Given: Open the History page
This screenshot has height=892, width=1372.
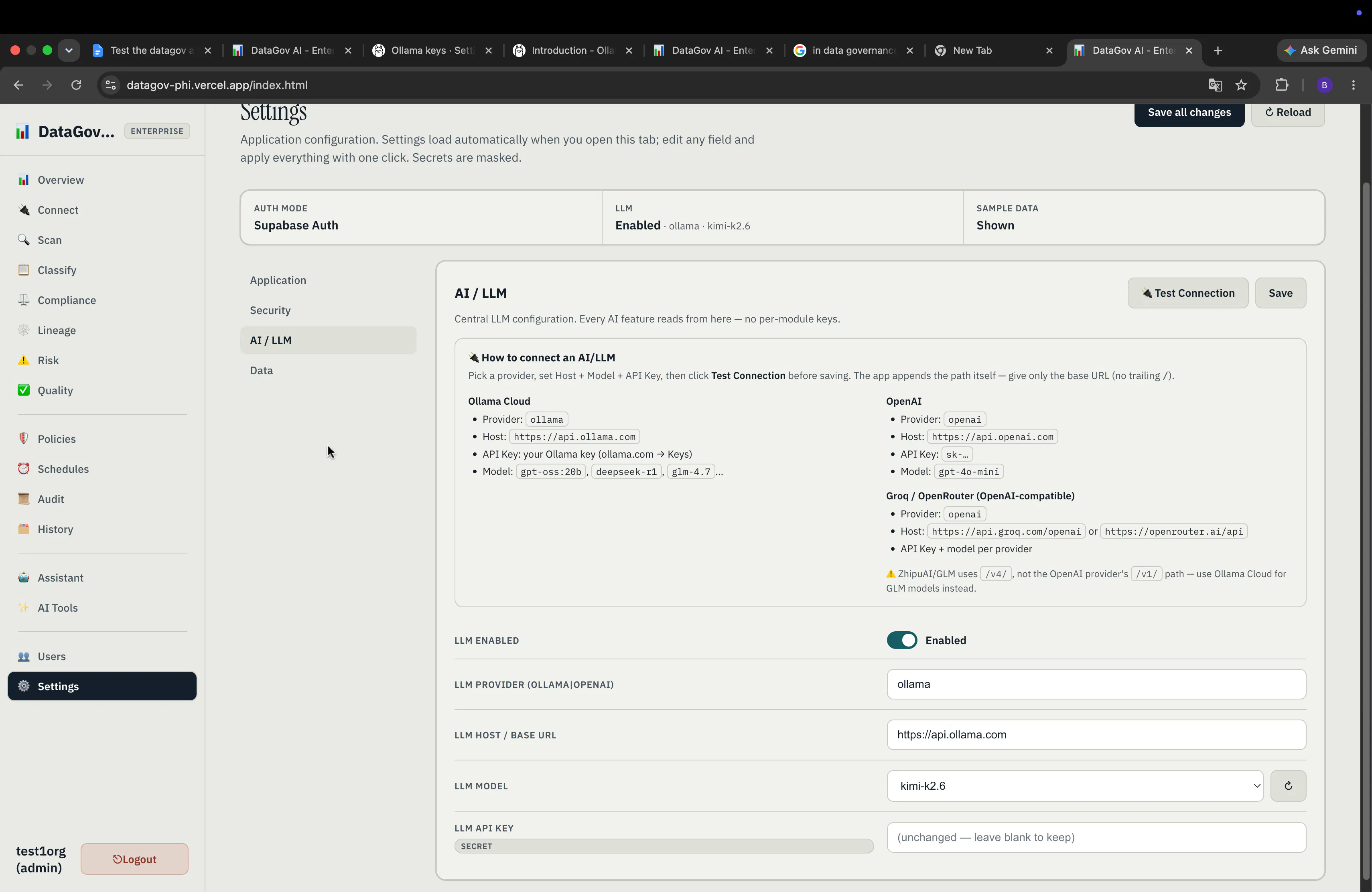Looking at the screenshot, I should click(102, 529).
